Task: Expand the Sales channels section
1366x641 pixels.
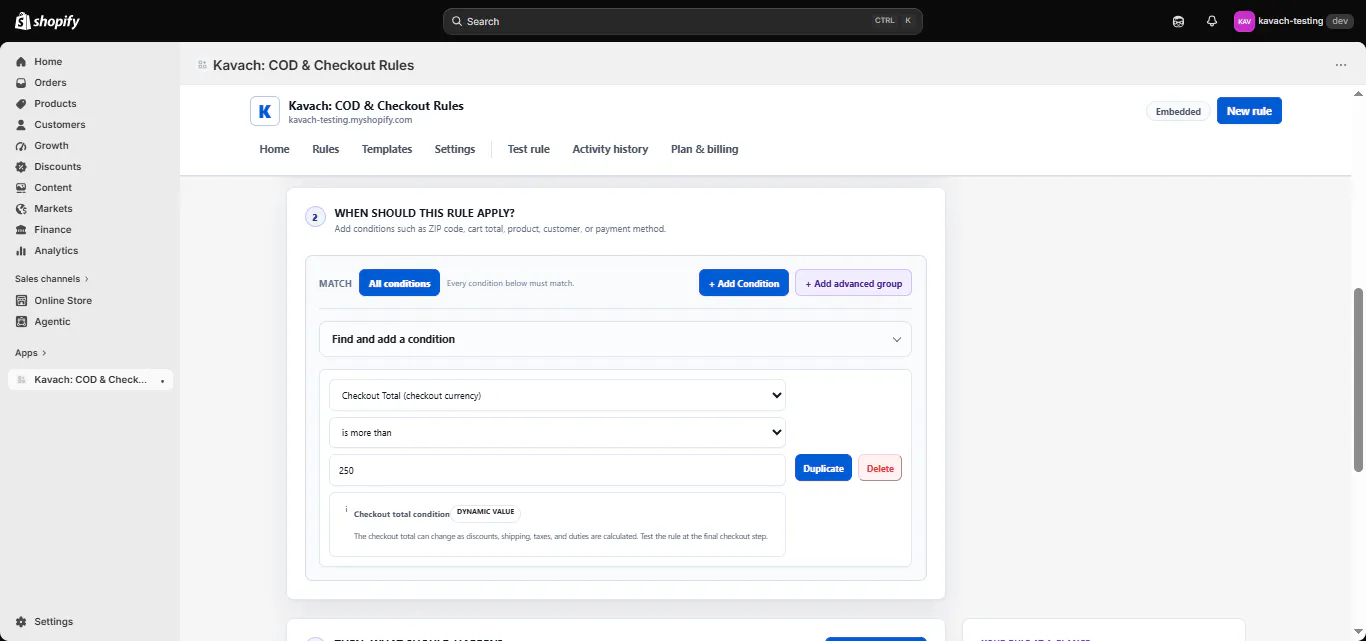Action: pos(52,279)
